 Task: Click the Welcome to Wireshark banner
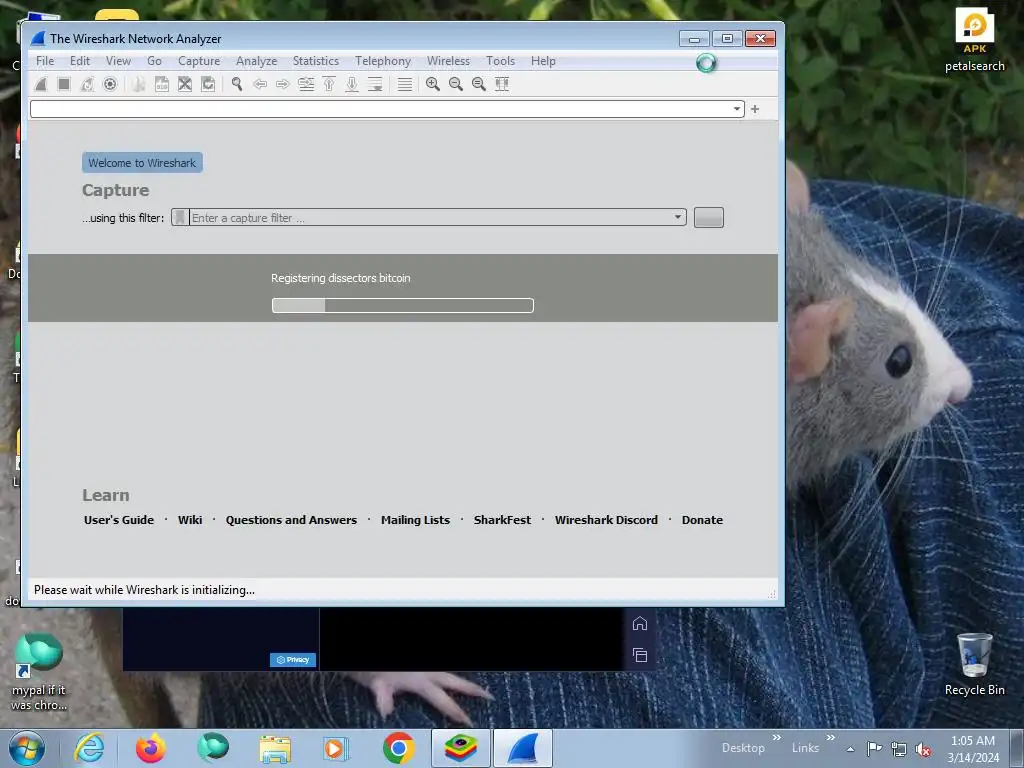[142, 163]
